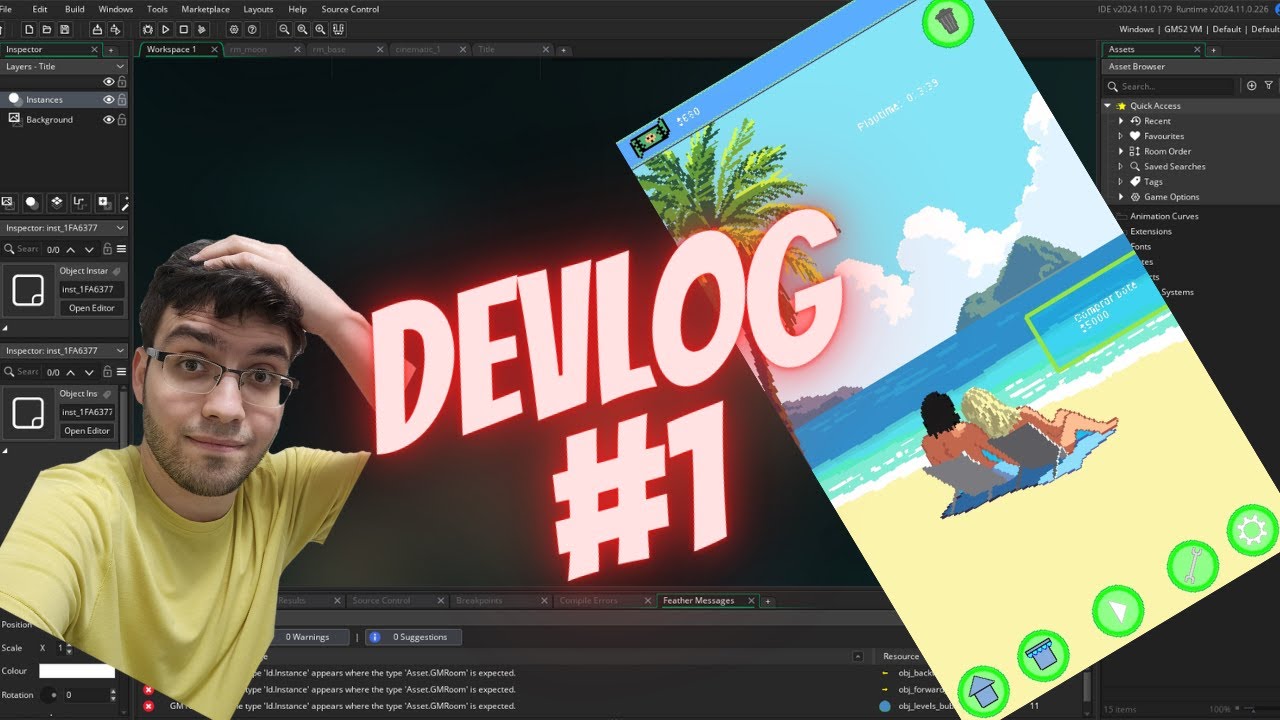Click the Zoom Out magnifier icon
Screen dimensions: 1280x720
285,30
